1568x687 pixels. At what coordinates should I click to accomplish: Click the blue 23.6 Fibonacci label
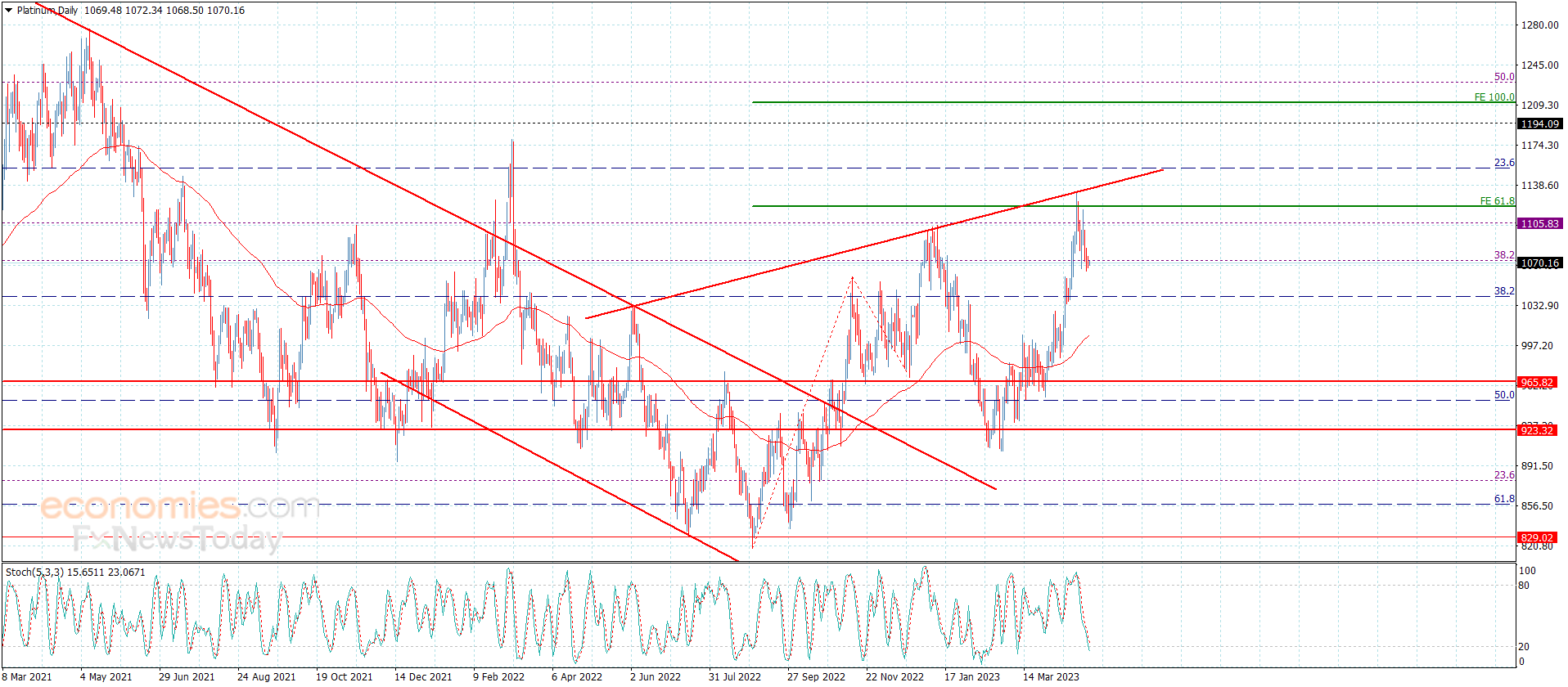(x=1504, y=163)
